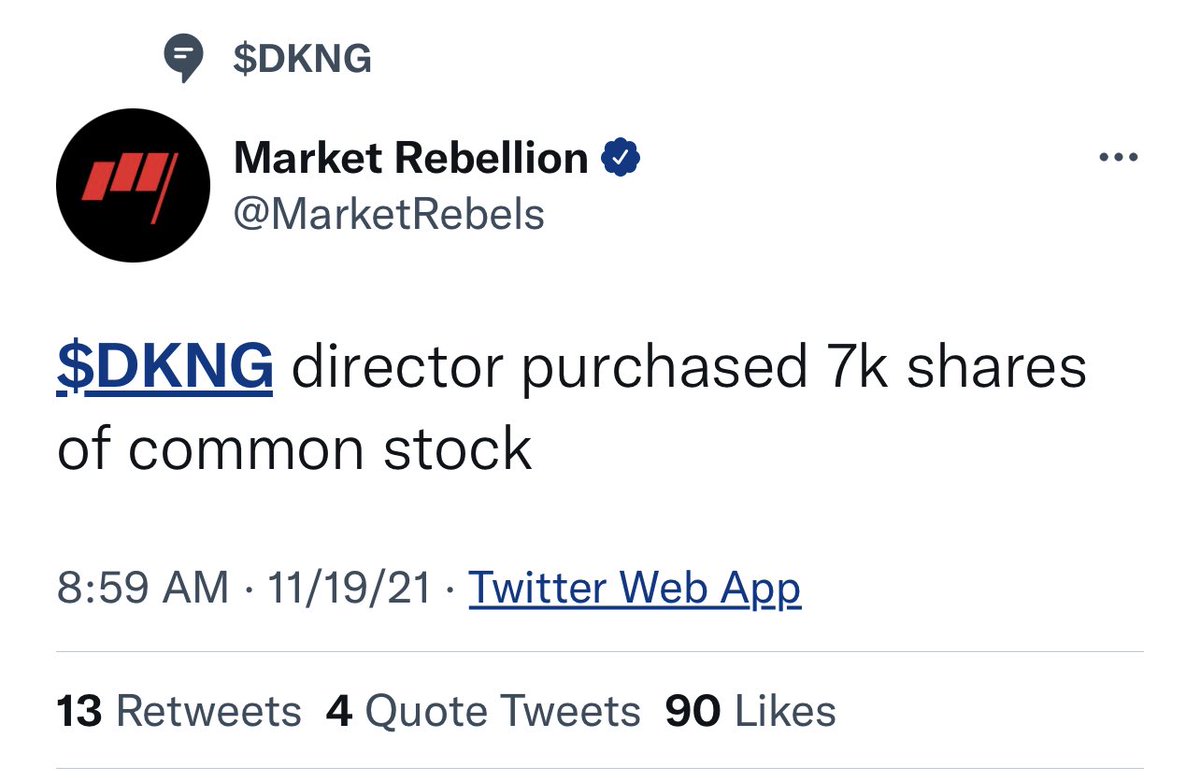Screen dimensions: 1200x781
Task: Open the three-dot more options menu
Action: 1118,158
